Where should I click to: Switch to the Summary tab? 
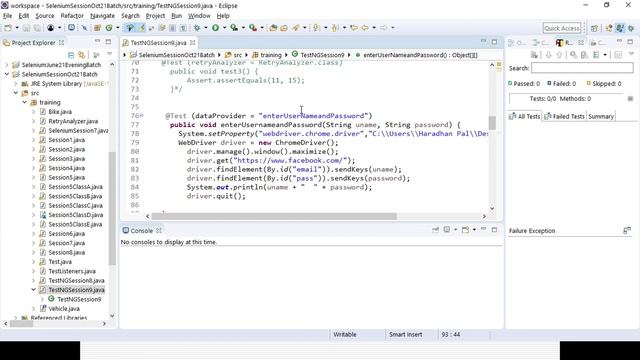point(601,116)
